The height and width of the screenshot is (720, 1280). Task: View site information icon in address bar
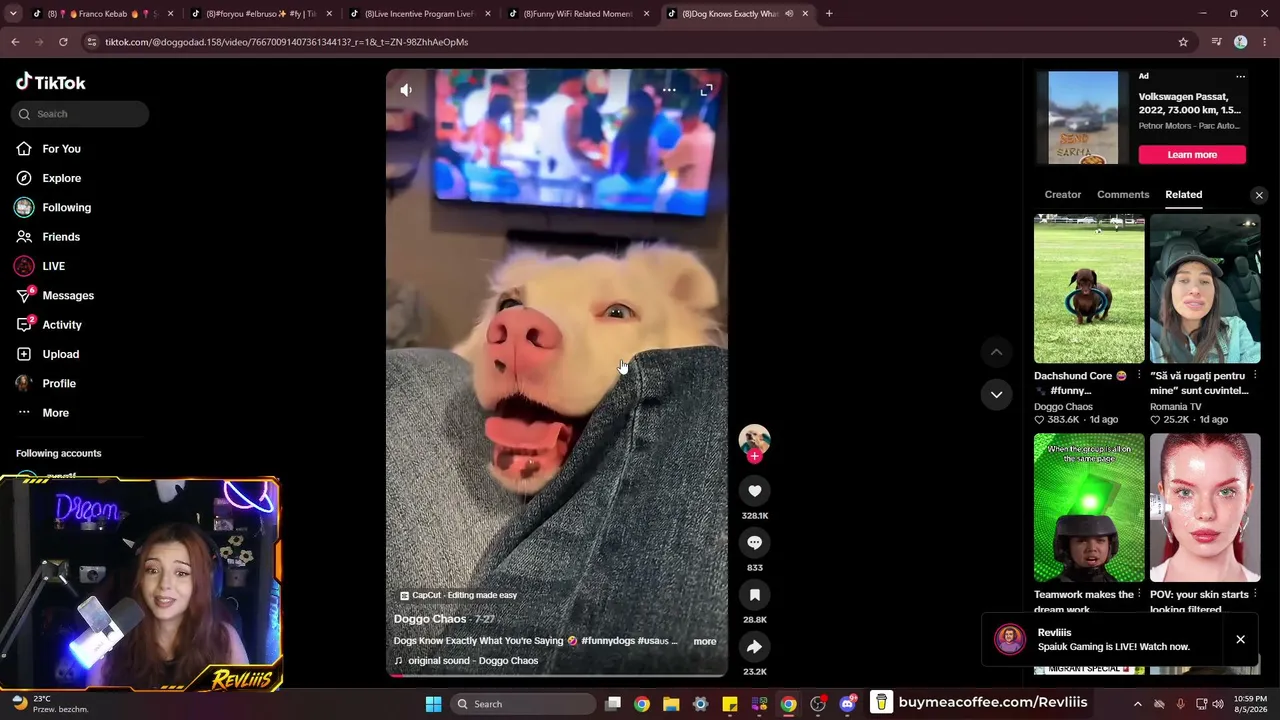click(92, 42)
